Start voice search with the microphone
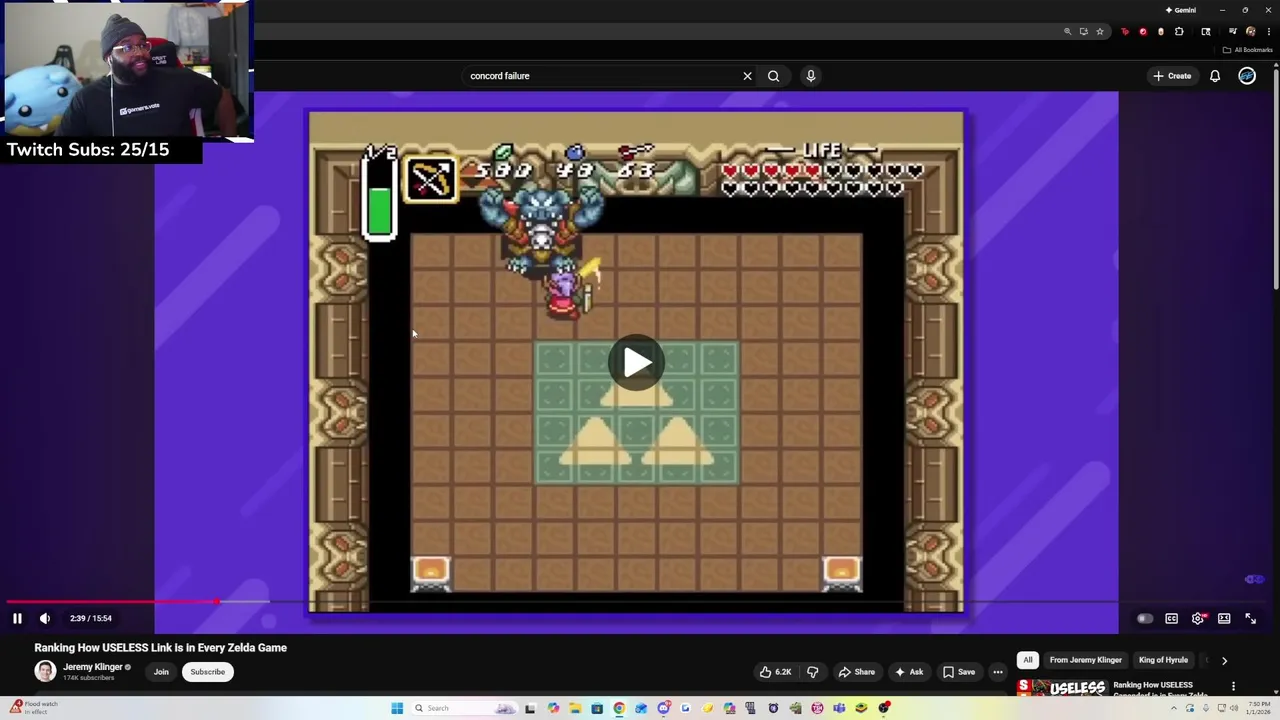 [x=811, y=76]
